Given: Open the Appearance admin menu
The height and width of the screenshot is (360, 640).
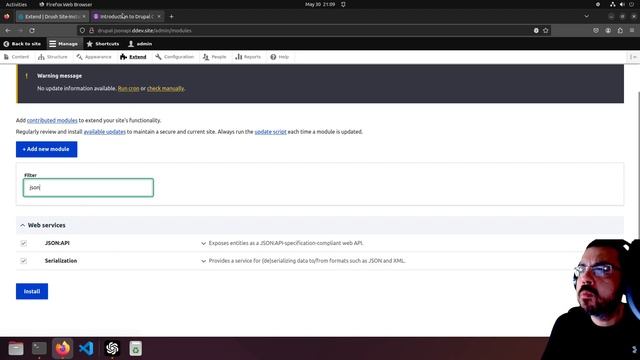Looking at the screenshot, I should tap(94, 57).
